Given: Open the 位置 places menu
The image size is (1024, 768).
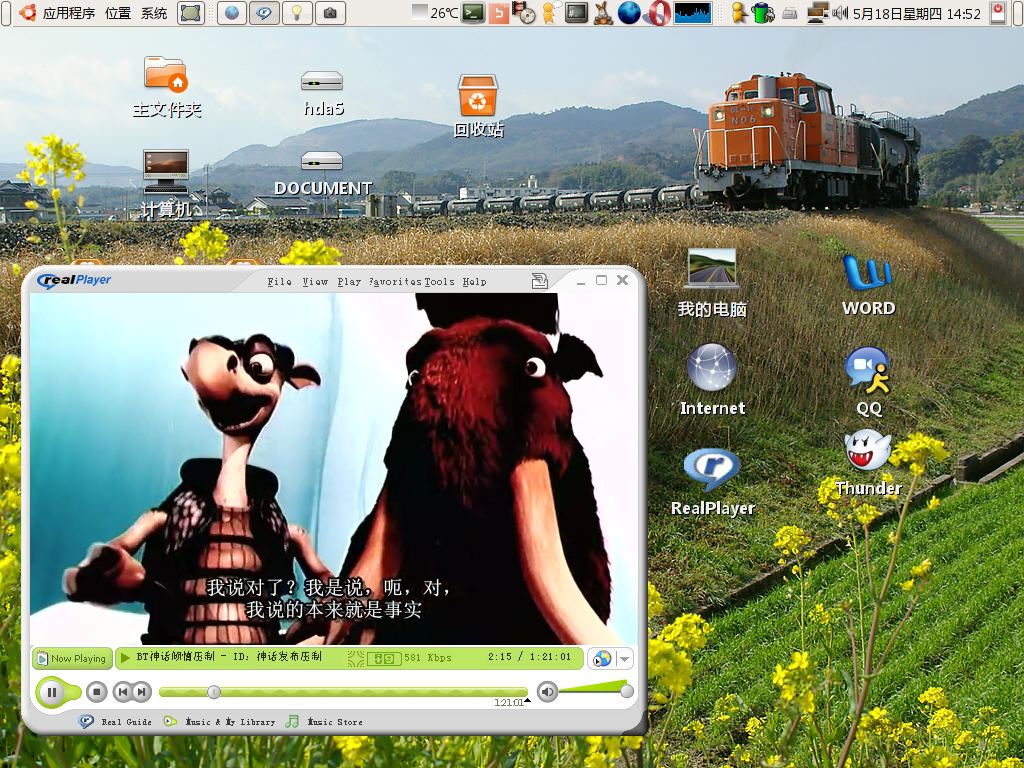Looking at the screenshot, I should point(118,13).
